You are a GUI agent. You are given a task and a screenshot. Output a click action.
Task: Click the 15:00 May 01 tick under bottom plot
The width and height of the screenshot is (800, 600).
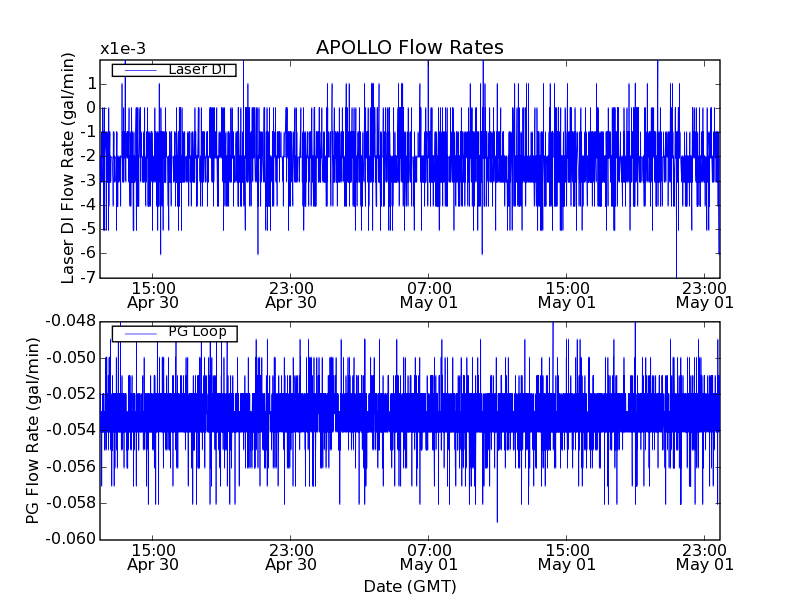pyautogui.click(x=566, y=556)
